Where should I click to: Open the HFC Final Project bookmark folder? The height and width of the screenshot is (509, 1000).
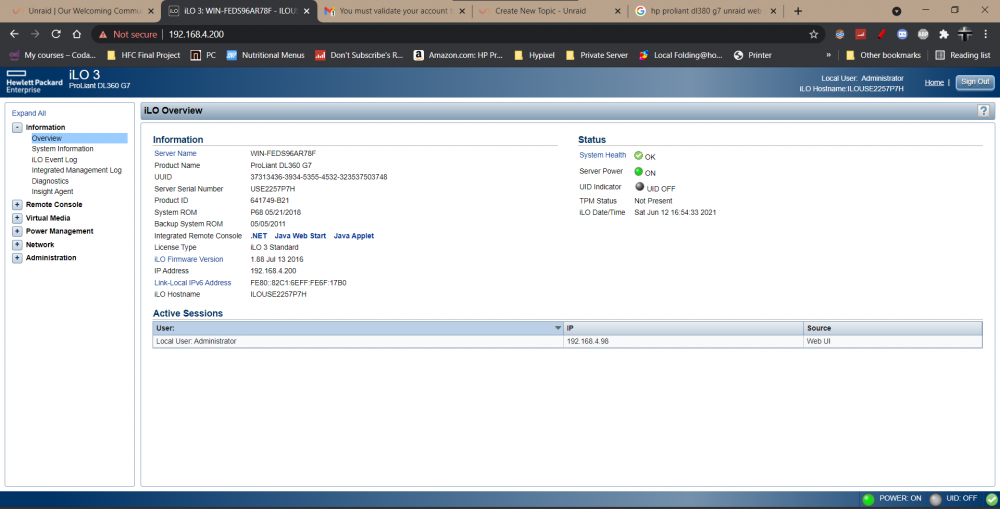point(143,55)
